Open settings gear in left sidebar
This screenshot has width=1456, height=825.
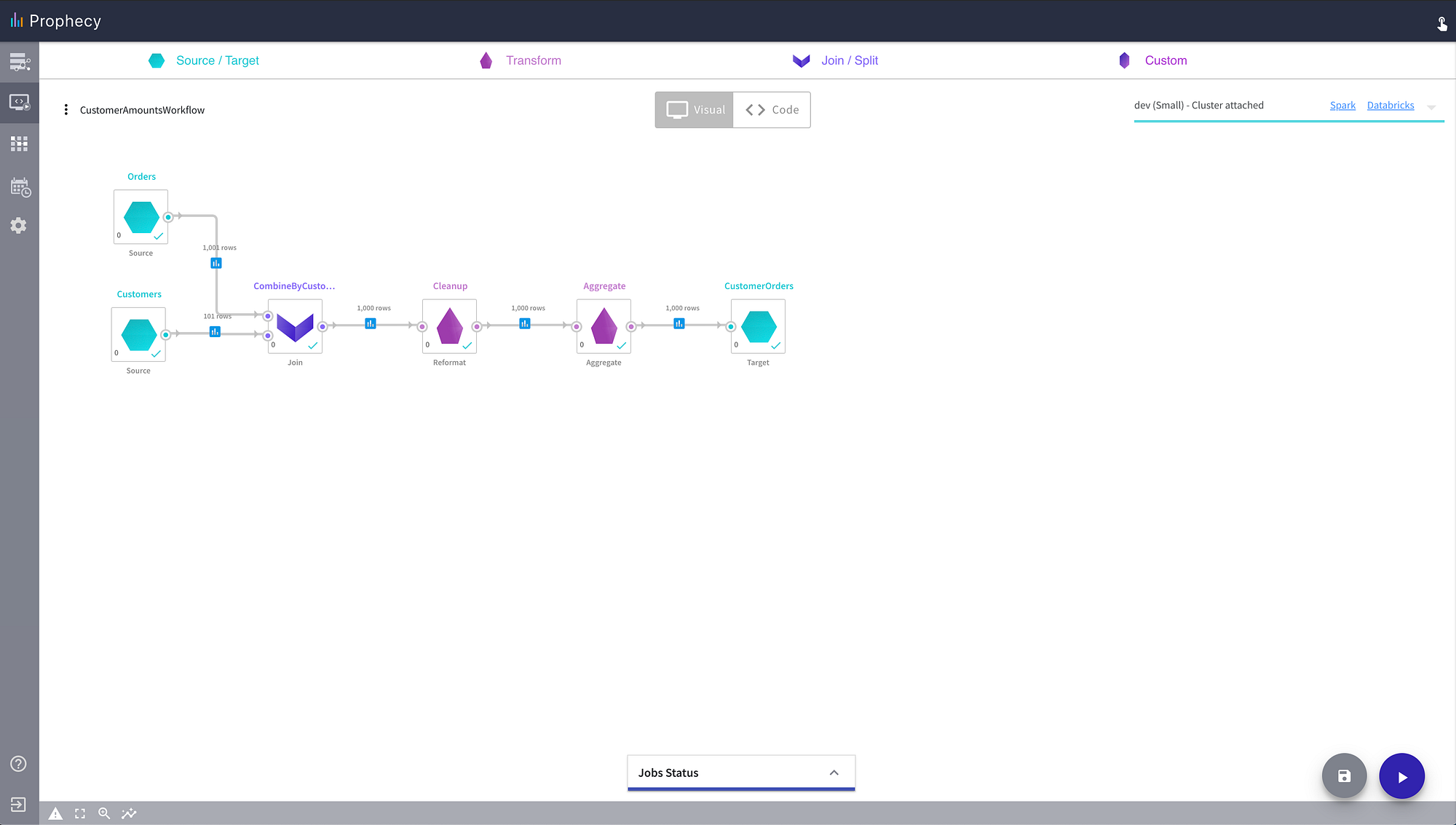19,226
